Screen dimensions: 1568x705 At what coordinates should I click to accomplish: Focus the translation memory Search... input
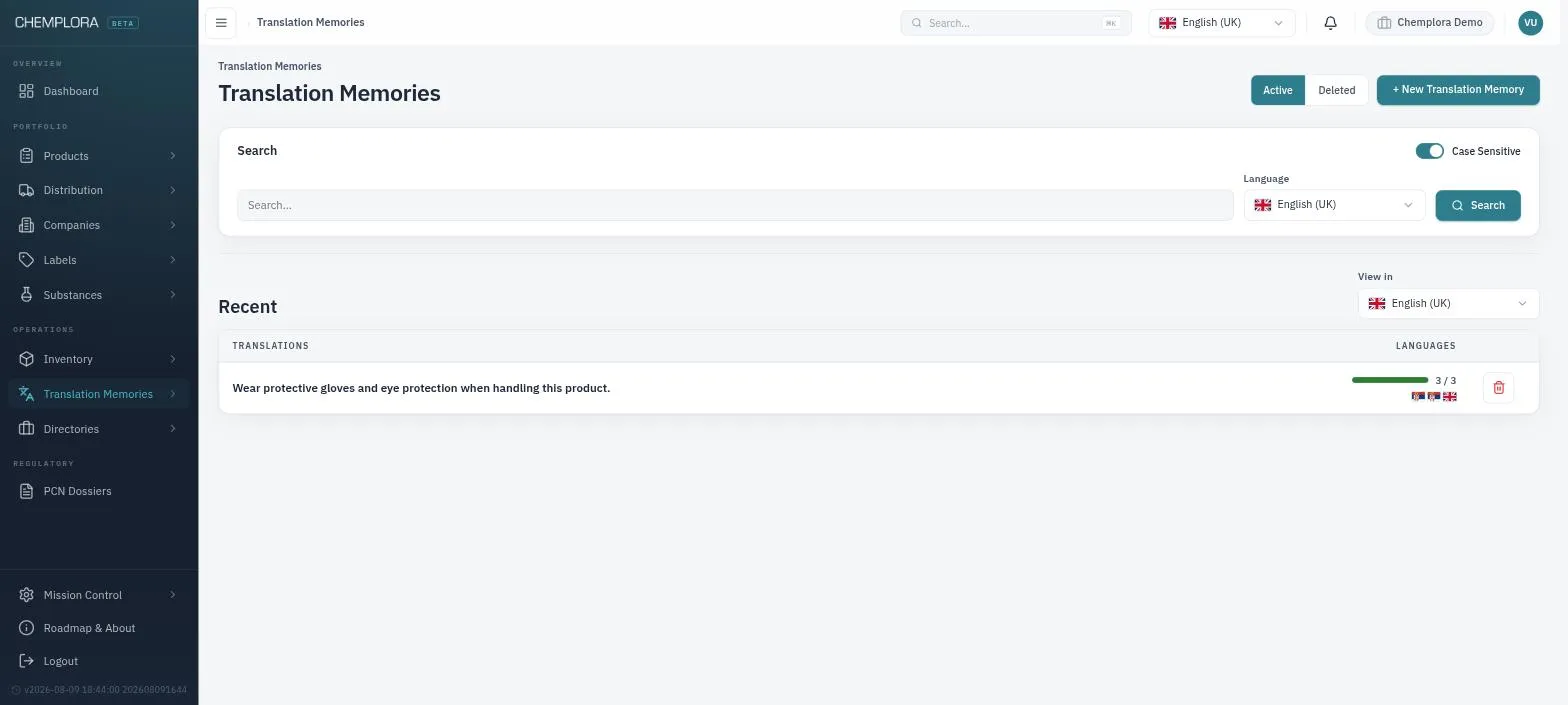pyautogui.click(x=735, y=205)
